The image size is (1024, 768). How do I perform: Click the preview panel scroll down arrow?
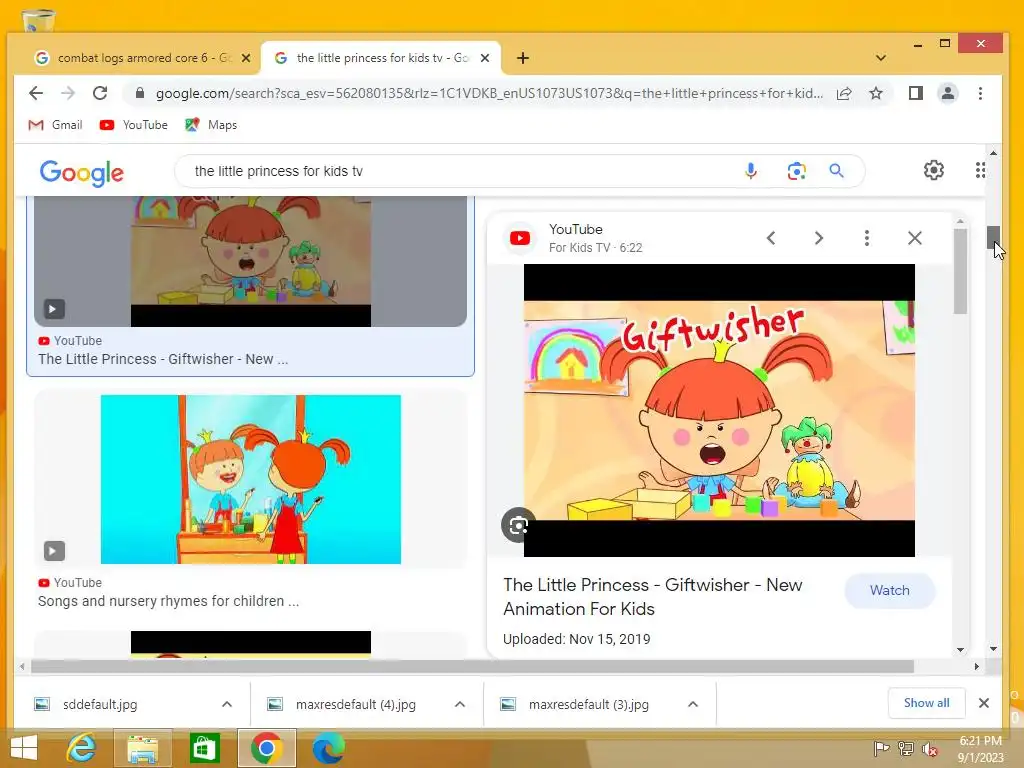(x=960, y=650)
